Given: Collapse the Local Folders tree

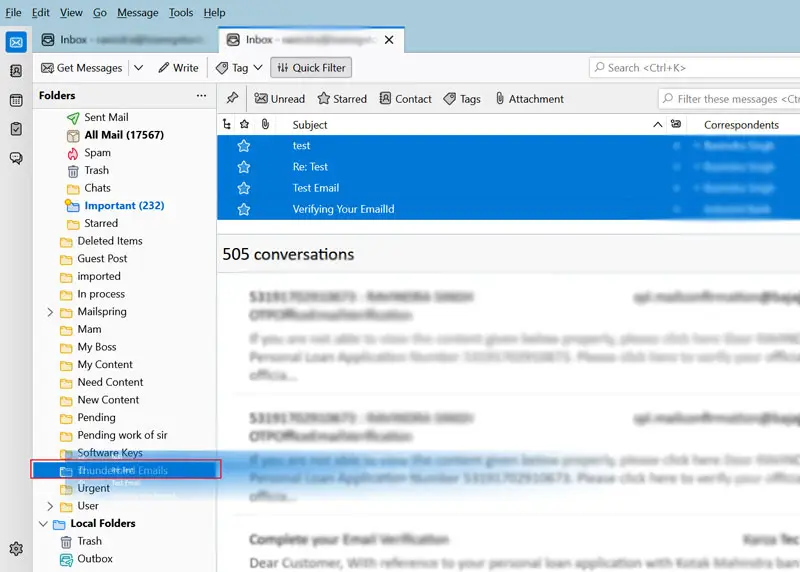Looking at the screenshot, I should point(44,523).
